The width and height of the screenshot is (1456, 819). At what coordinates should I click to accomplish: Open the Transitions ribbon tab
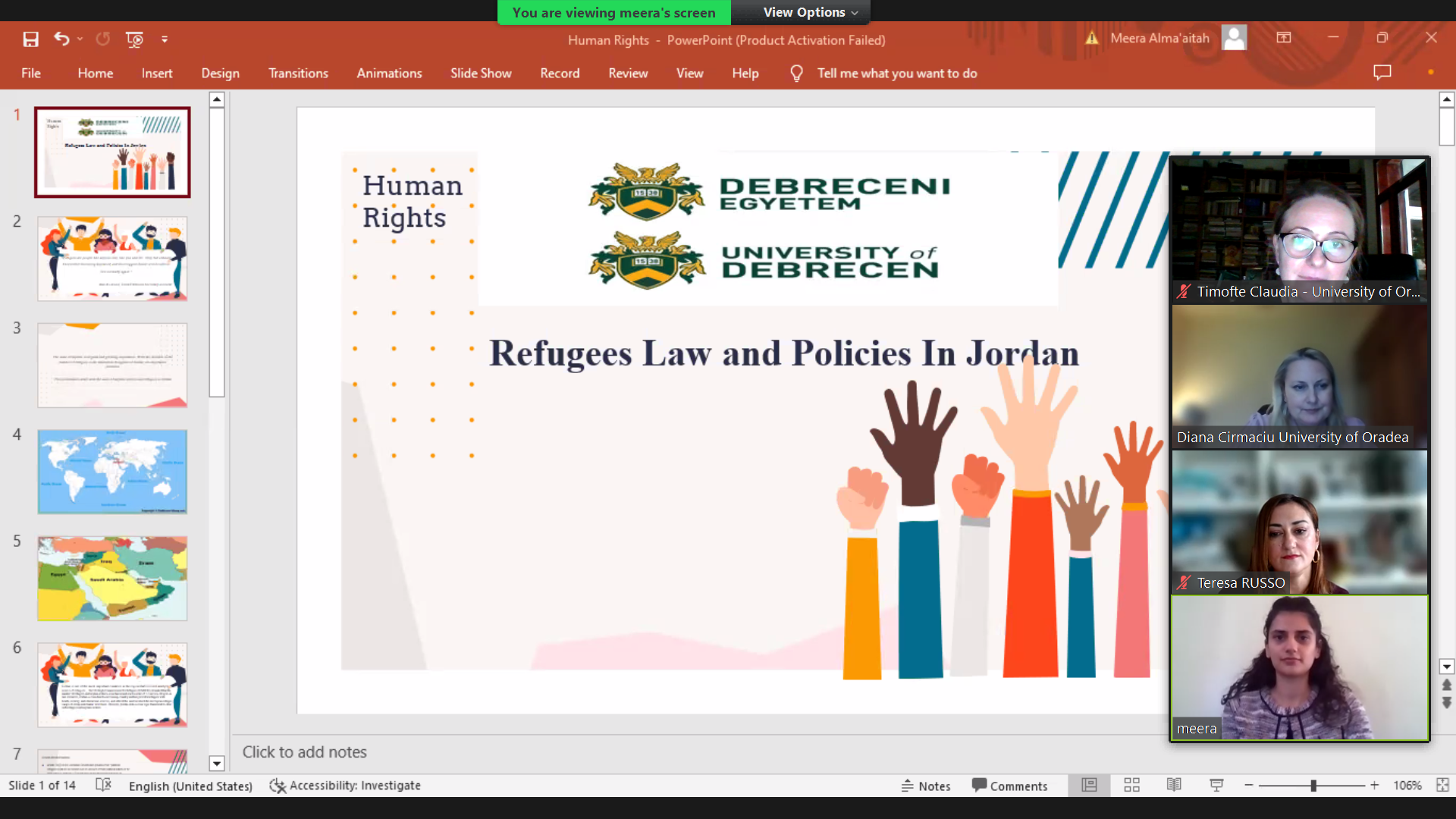[x=298, y=74]
